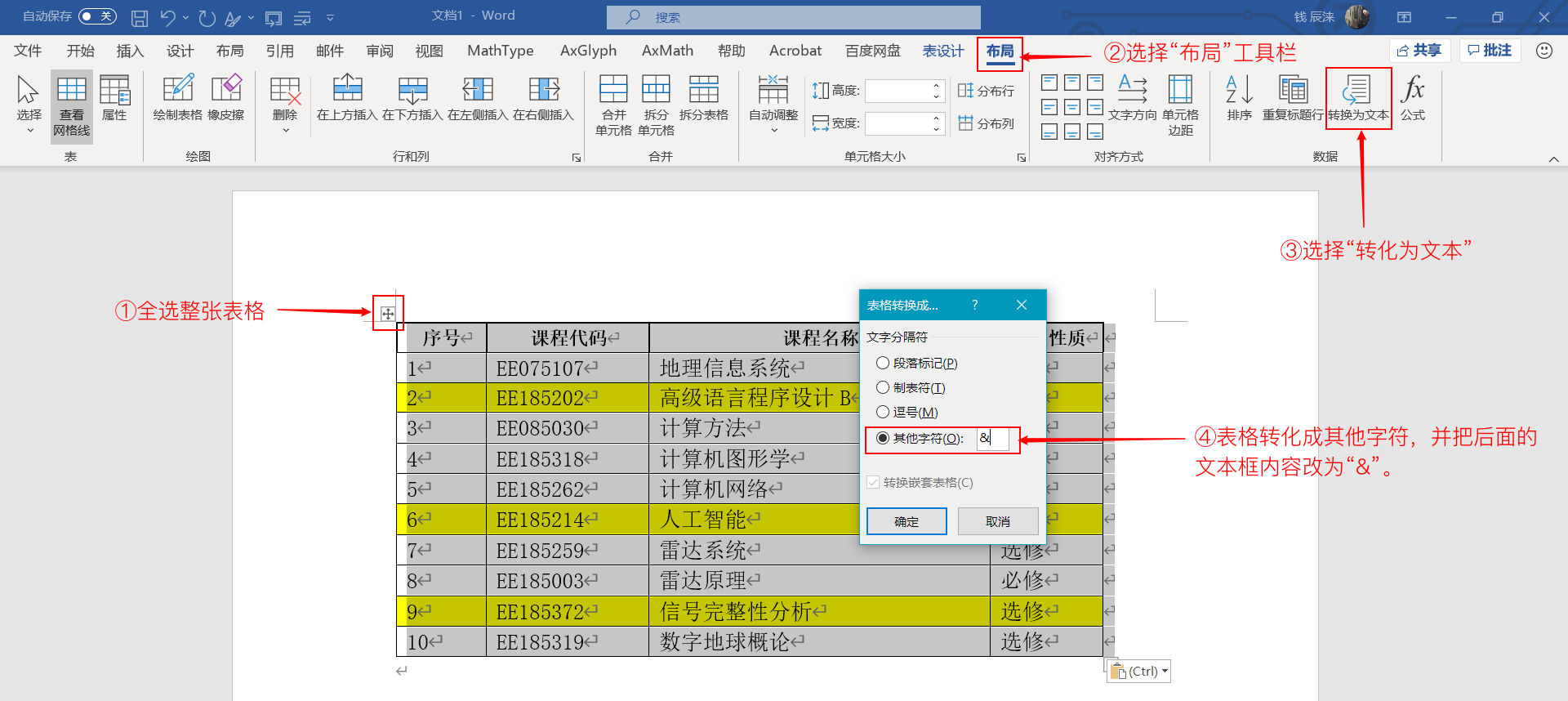This screenshot has width=1568, height=701.
Task: Open the MathType tab
Action: (x=500, y=51)
